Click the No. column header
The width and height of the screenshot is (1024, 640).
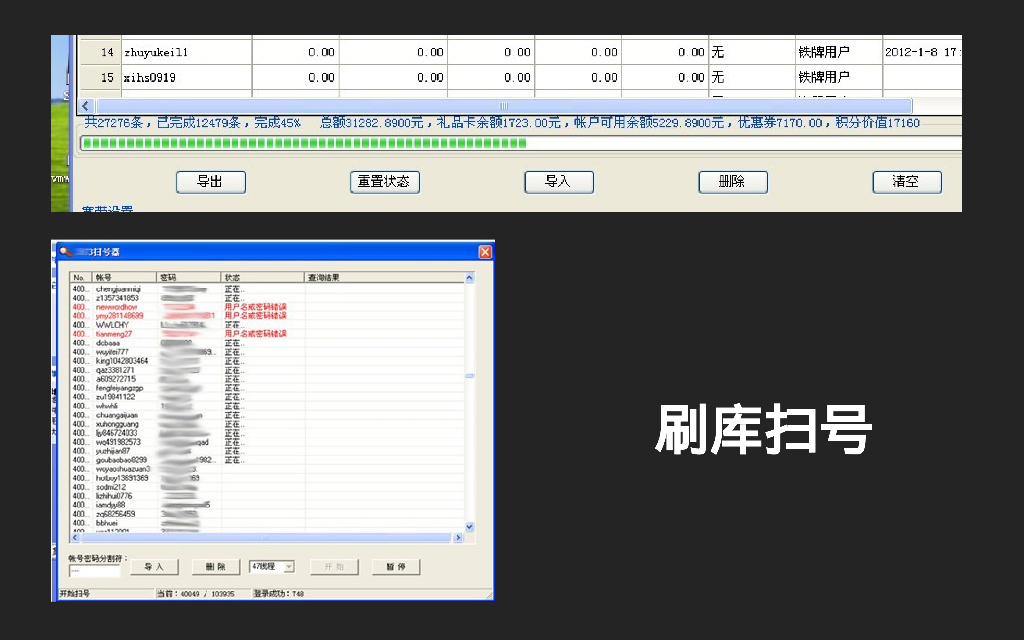pos(80,278)
